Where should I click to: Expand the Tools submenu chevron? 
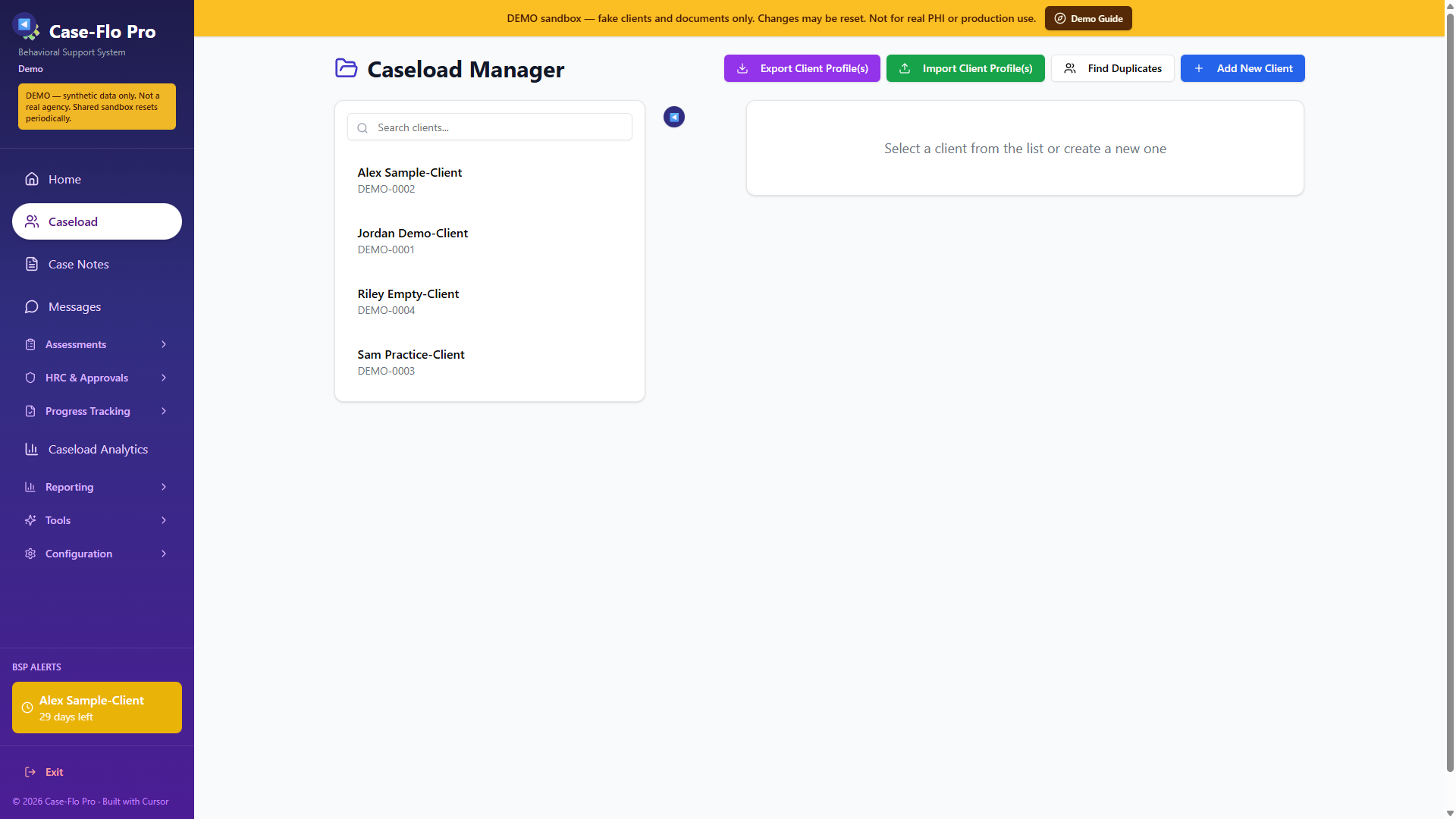(164, 520)
